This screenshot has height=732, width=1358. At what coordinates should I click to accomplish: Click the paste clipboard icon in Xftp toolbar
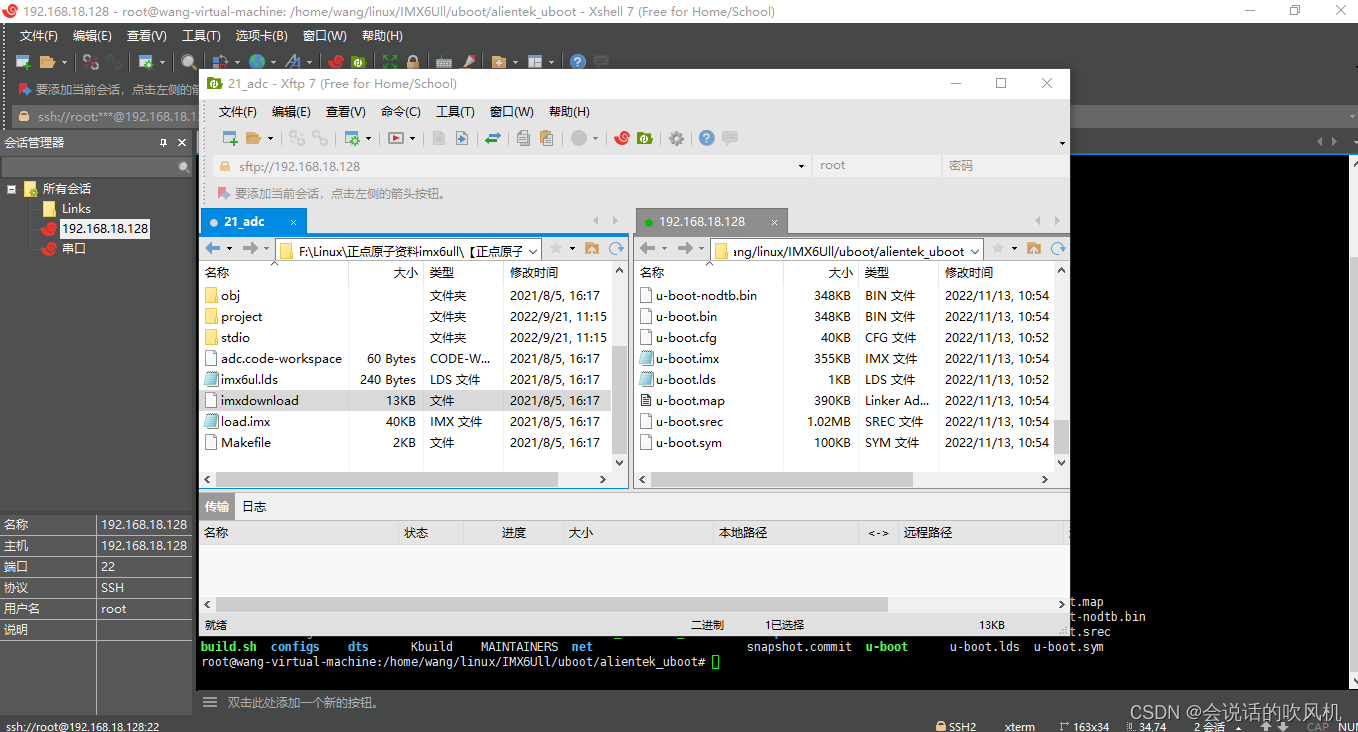point(546,138)
